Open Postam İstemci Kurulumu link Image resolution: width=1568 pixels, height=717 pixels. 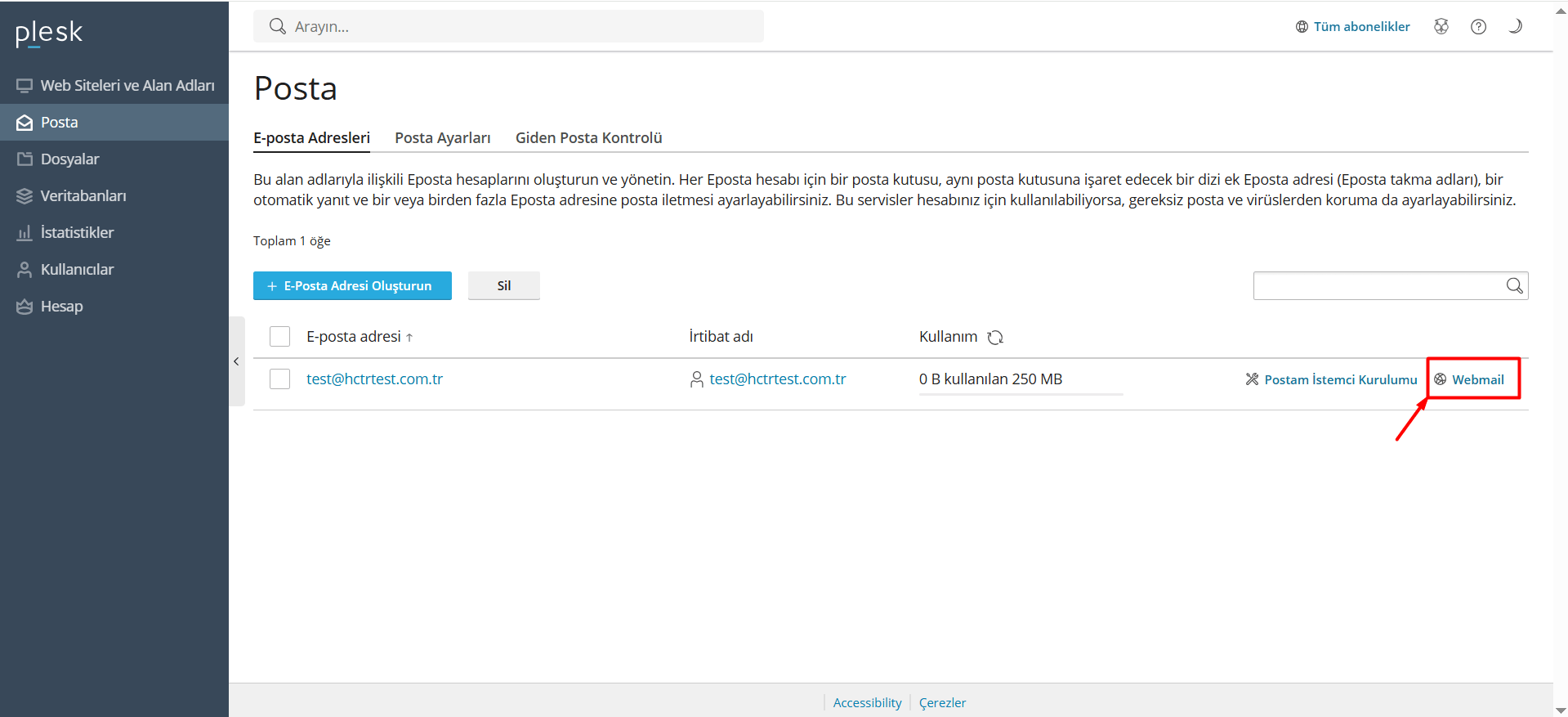(1331, 379)
